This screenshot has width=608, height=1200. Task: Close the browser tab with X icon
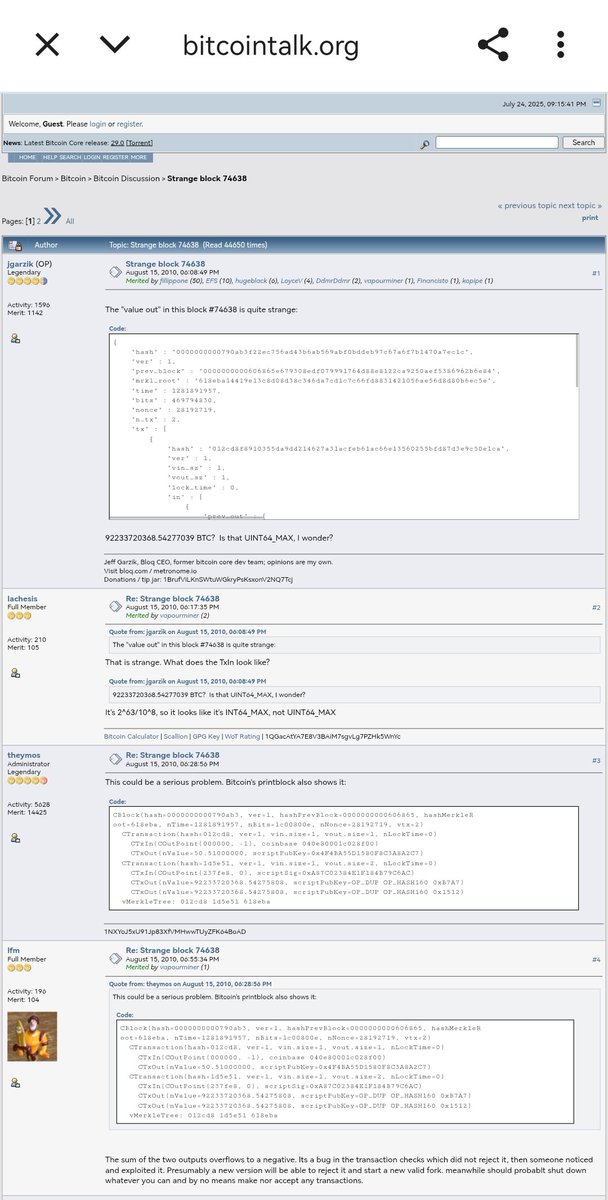47,44
